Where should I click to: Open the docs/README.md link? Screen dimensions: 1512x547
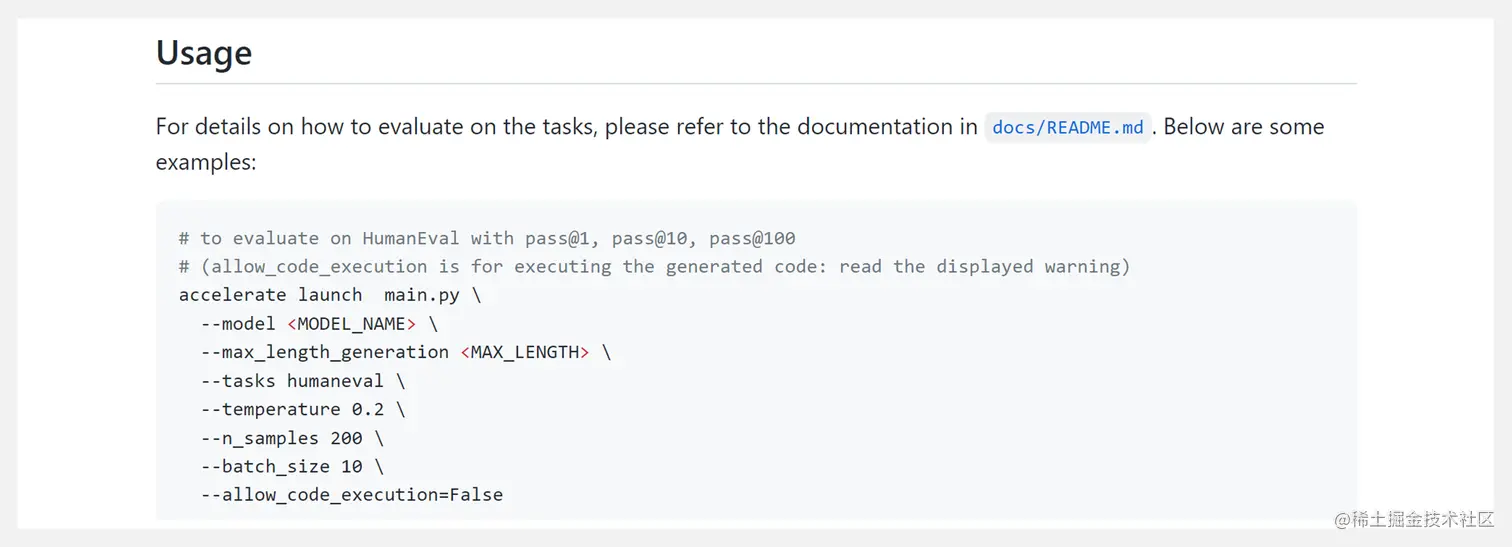click(1067, 128)
